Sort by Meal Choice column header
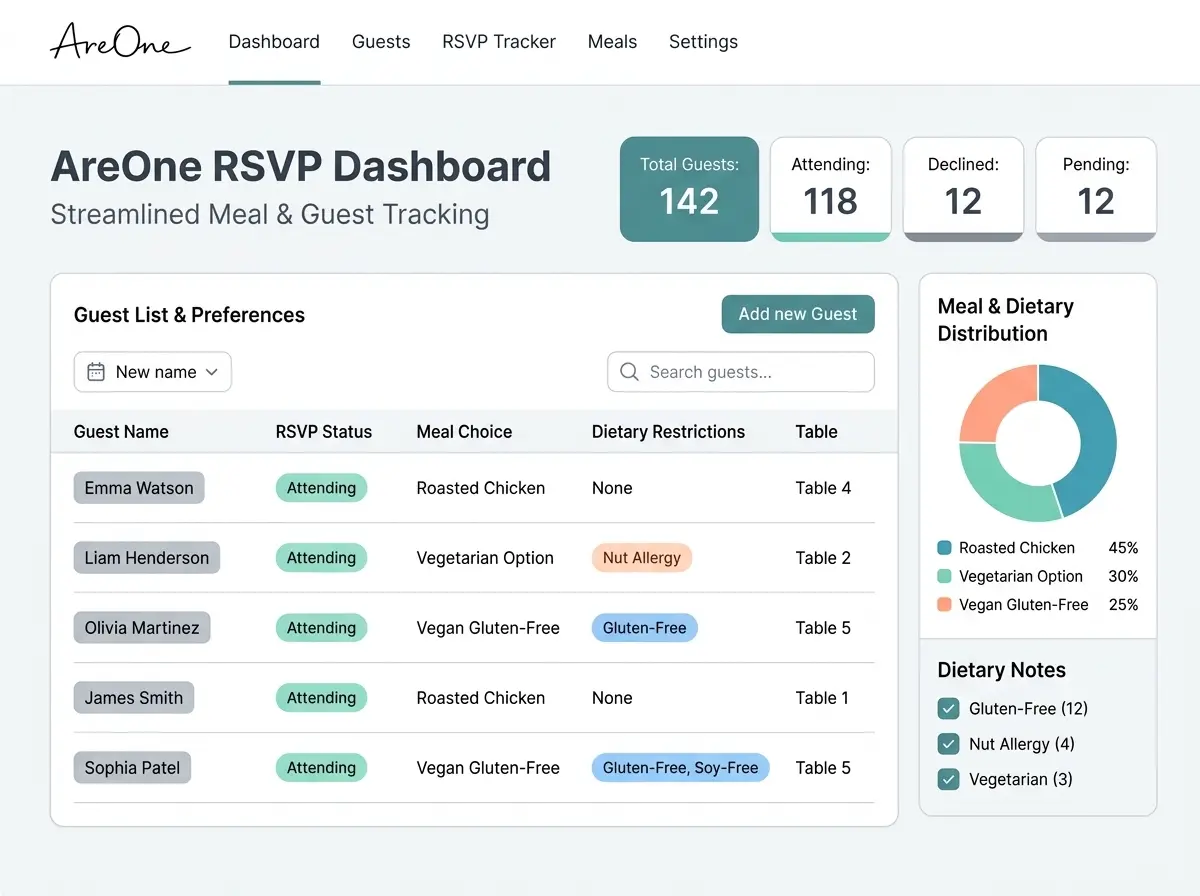 point(464,432)
